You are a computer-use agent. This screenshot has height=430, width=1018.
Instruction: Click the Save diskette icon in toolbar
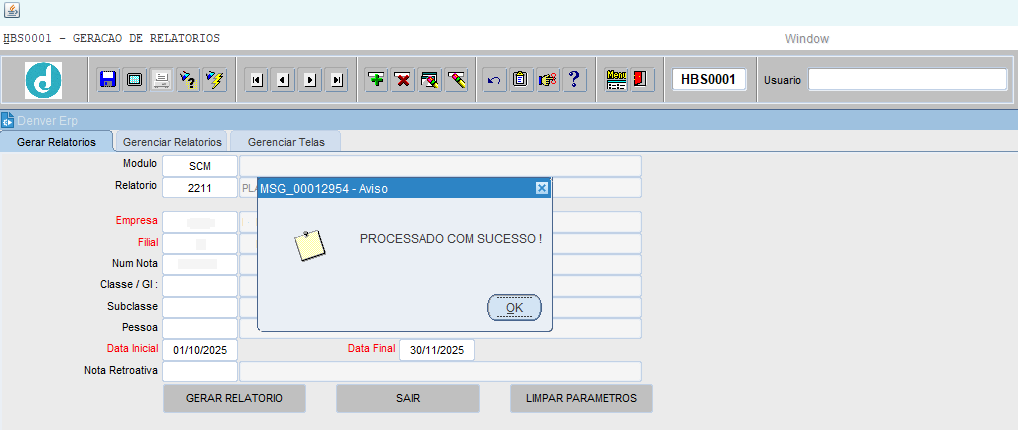click(x=108, y=80)
